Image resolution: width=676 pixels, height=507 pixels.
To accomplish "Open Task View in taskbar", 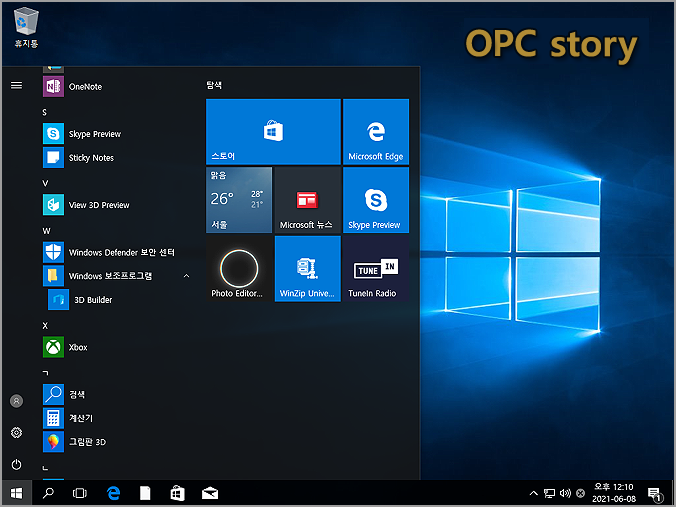I will tap(80, 493).
